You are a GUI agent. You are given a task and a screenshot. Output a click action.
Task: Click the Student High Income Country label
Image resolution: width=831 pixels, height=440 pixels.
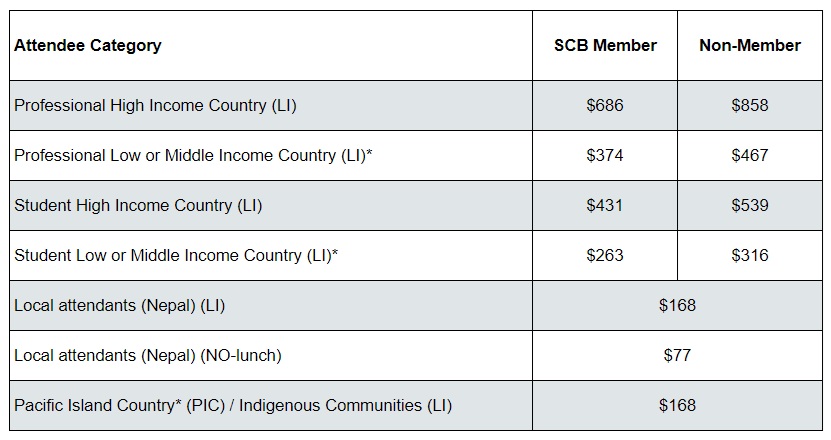coord(138,206)
